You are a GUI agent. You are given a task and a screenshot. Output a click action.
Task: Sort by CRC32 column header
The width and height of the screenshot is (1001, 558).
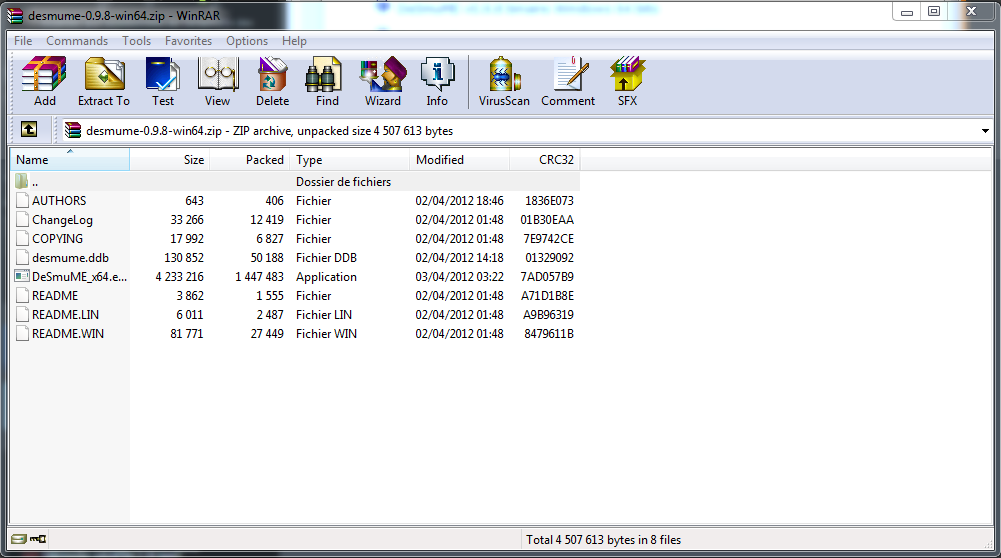(x=545, y=160)
